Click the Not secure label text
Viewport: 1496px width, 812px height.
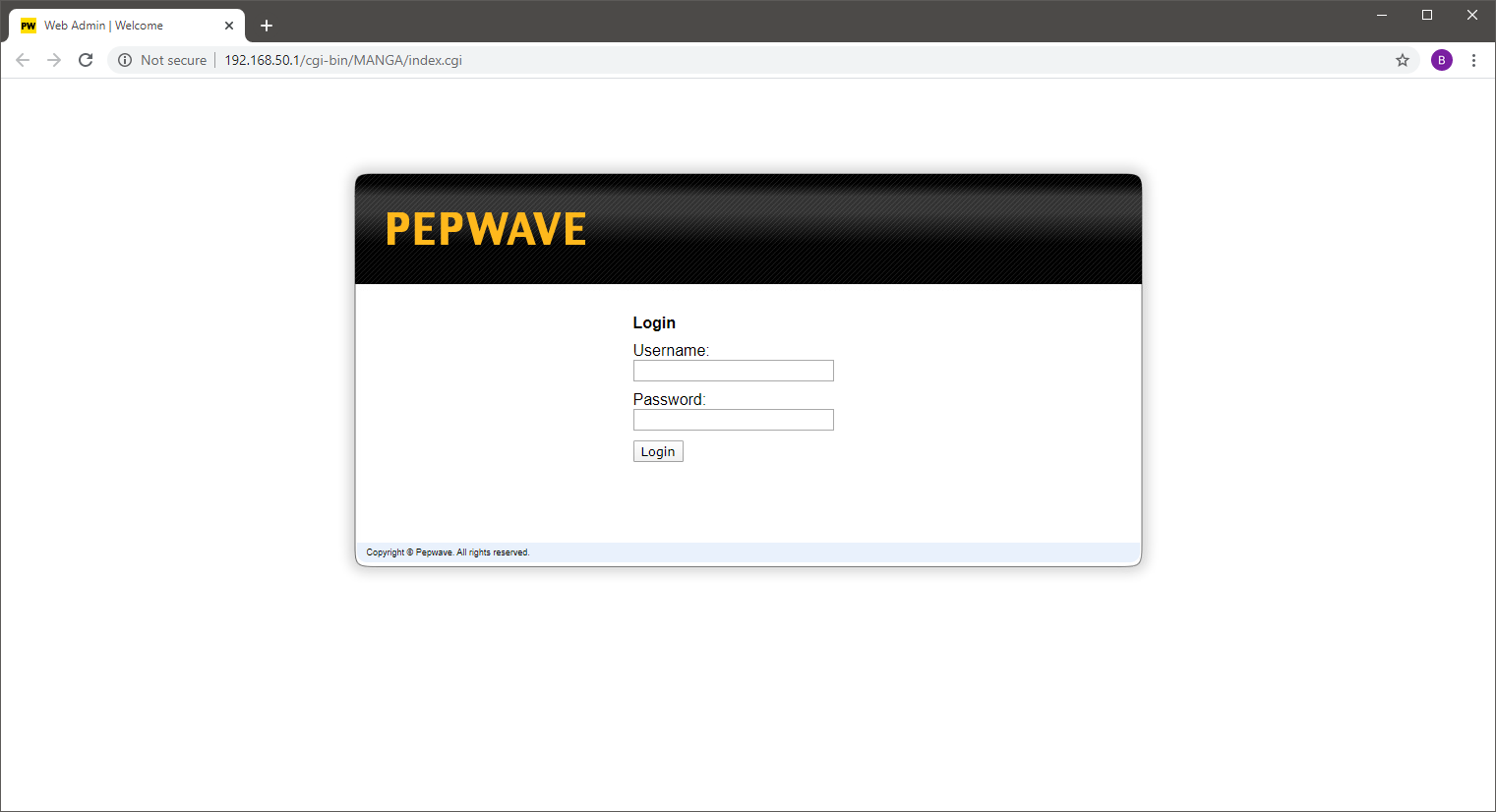click(174, 60)
